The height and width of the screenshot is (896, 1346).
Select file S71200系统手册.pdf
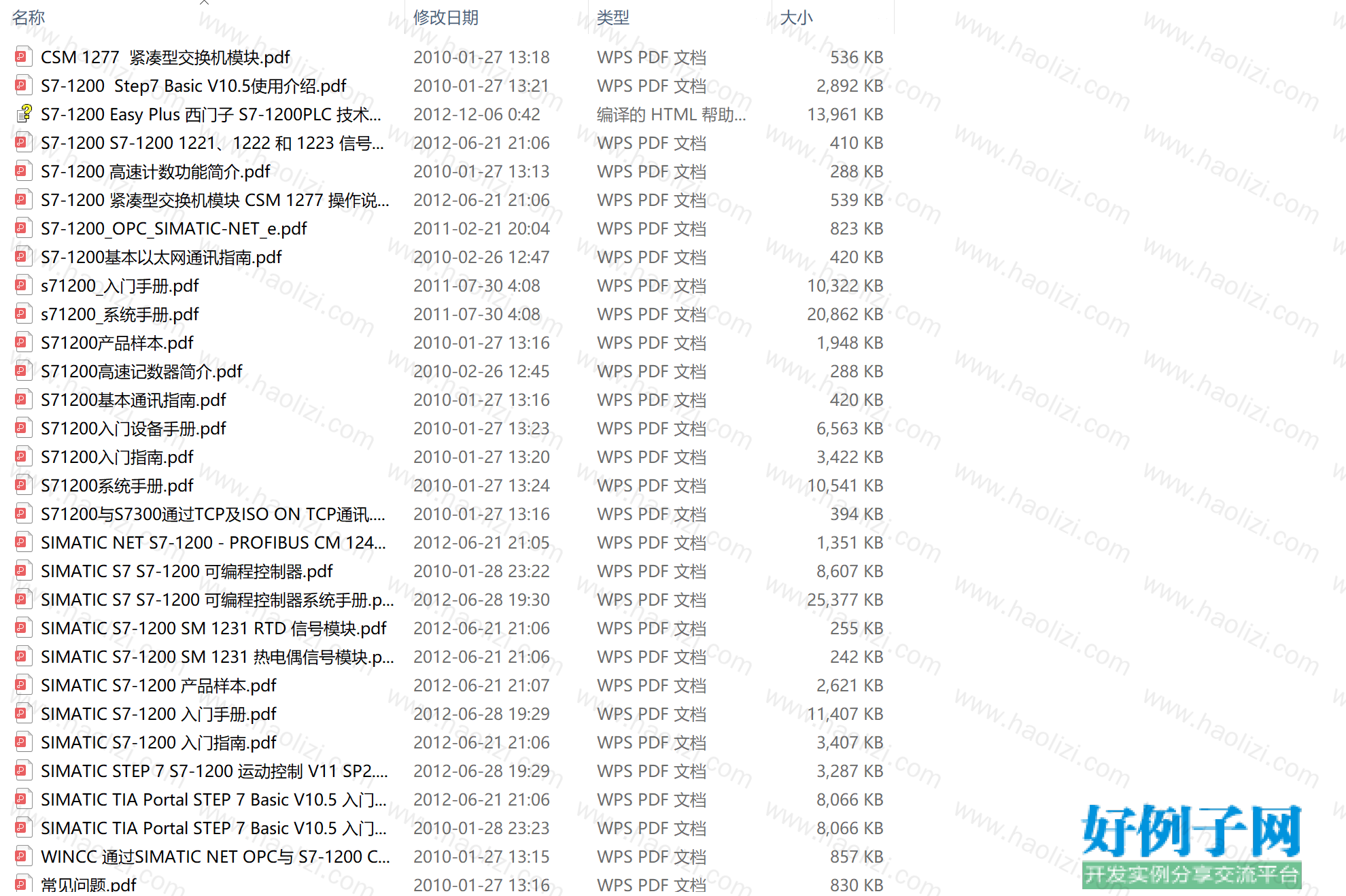pyautogui.click(x=117, y=485)
